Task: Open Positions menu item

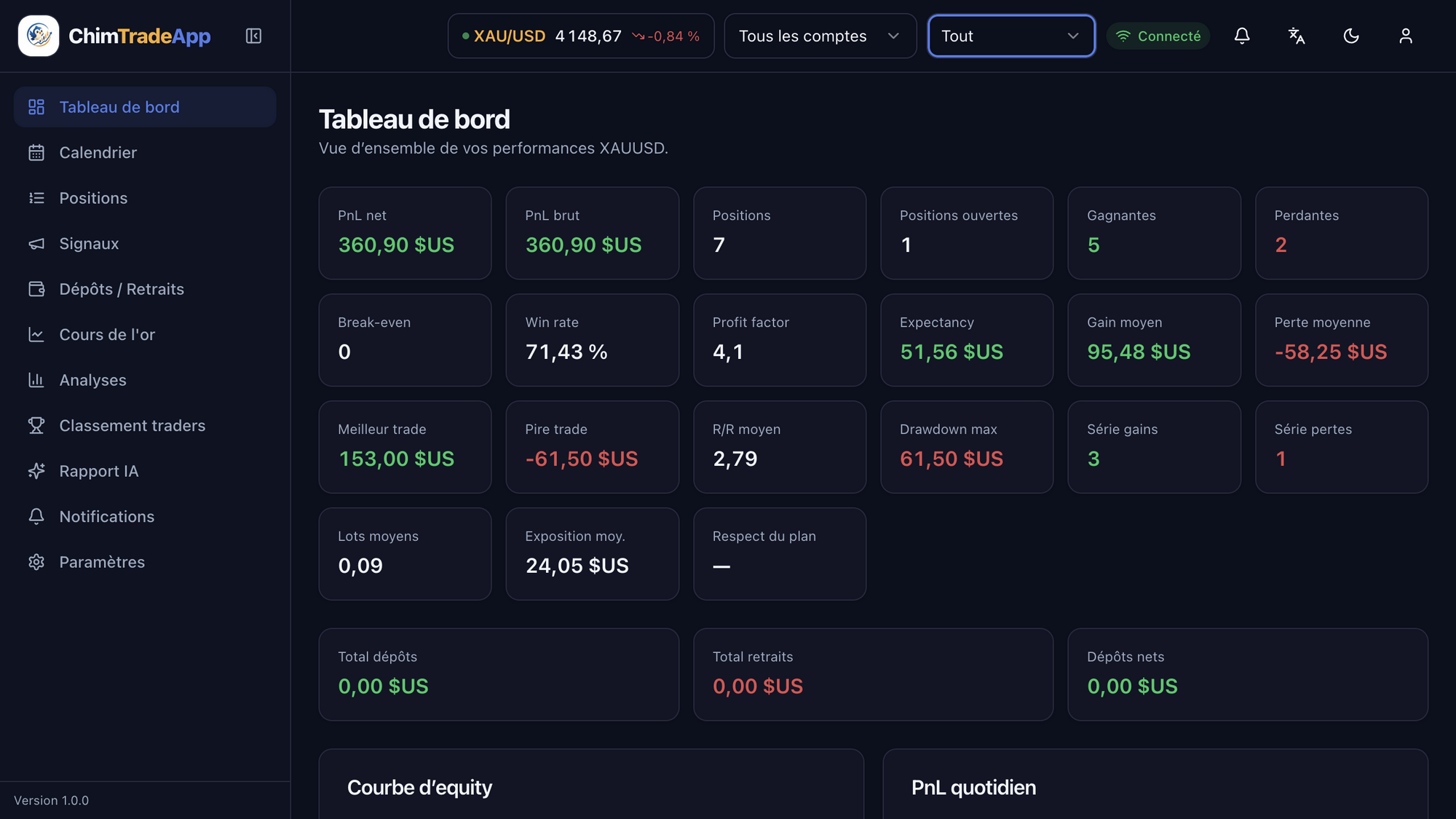Action: [145, 198]
